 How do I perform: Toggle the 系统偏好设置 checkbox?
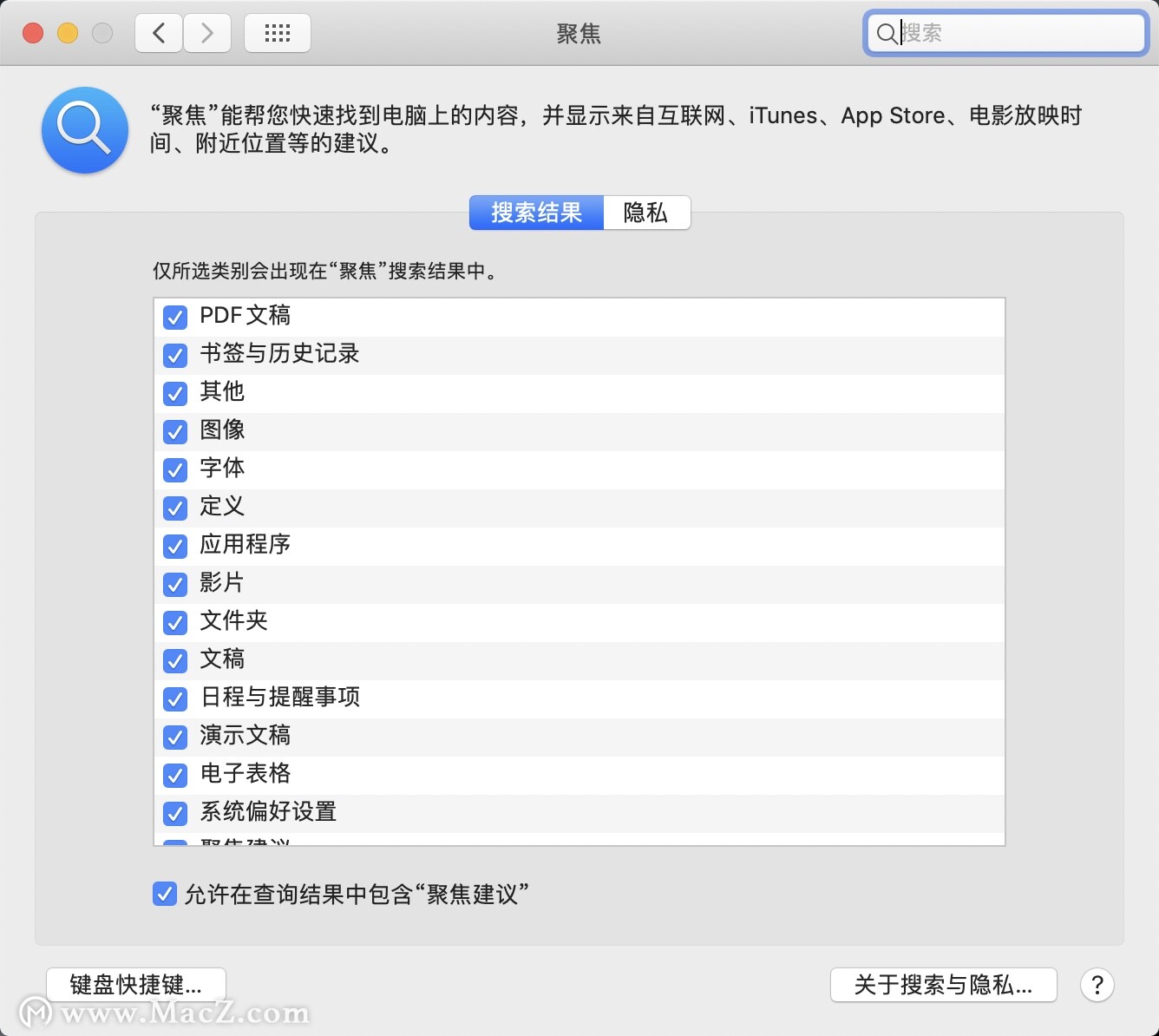(175, 813)
